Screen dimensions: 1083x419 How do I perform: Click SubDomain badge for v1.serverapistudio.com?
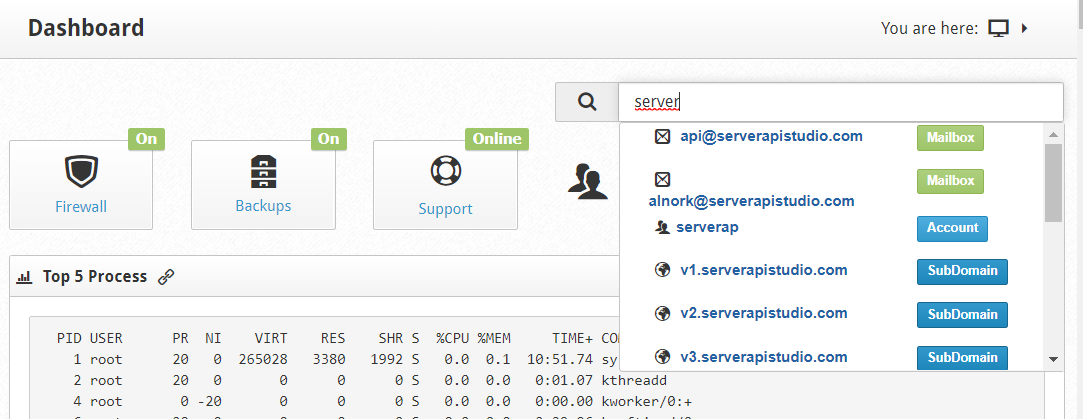pyautogui.click(x=962, y=271)
